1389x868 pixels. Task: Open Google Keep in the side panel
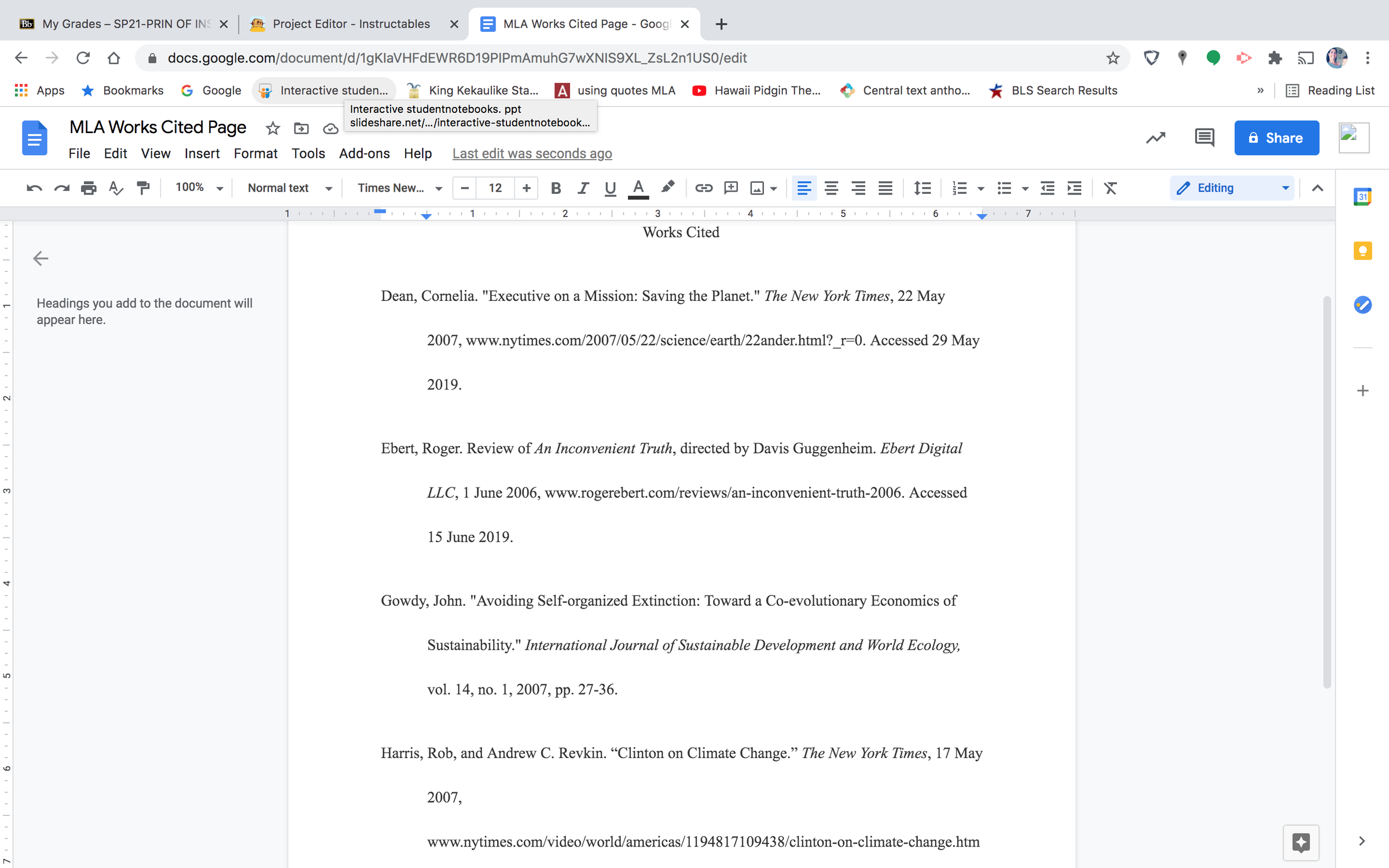tap(1364, 251)
